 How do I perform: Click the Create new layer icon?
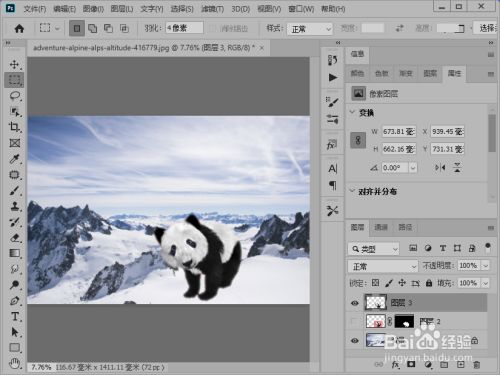(460, 365)
